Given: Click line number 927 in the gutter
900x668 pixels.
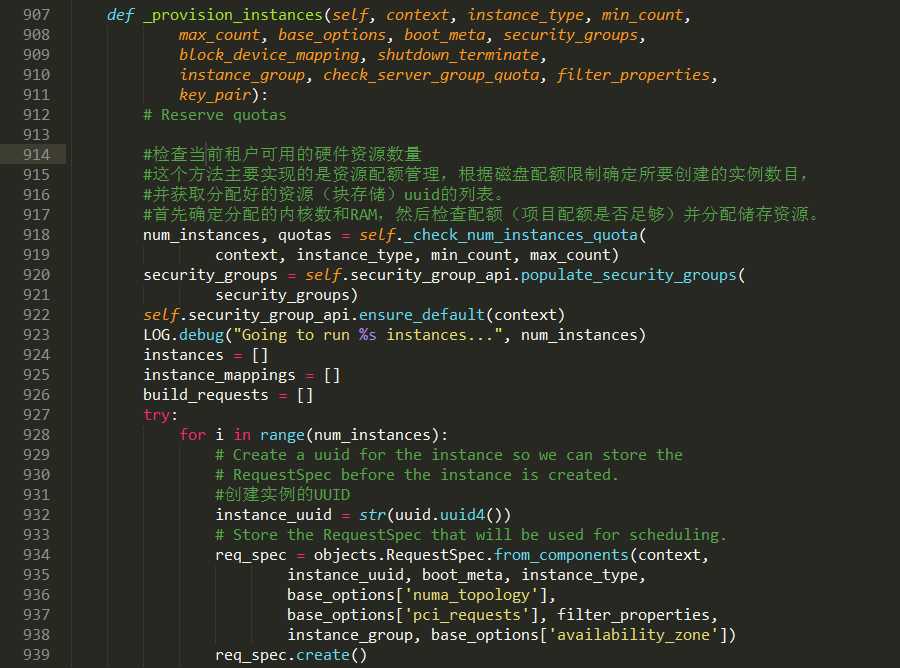Looking at the screenshot, I should (36, 415).
